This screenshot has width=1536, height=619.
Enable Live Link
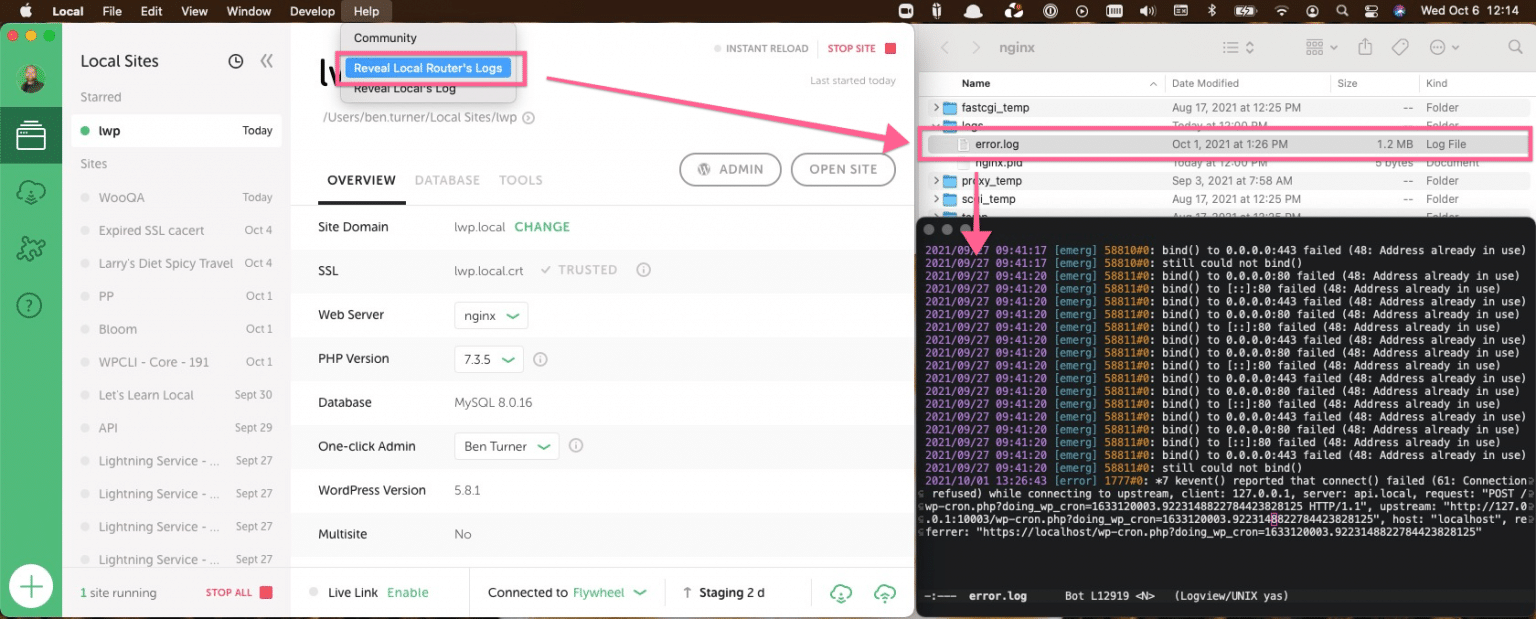coord(407,593)
